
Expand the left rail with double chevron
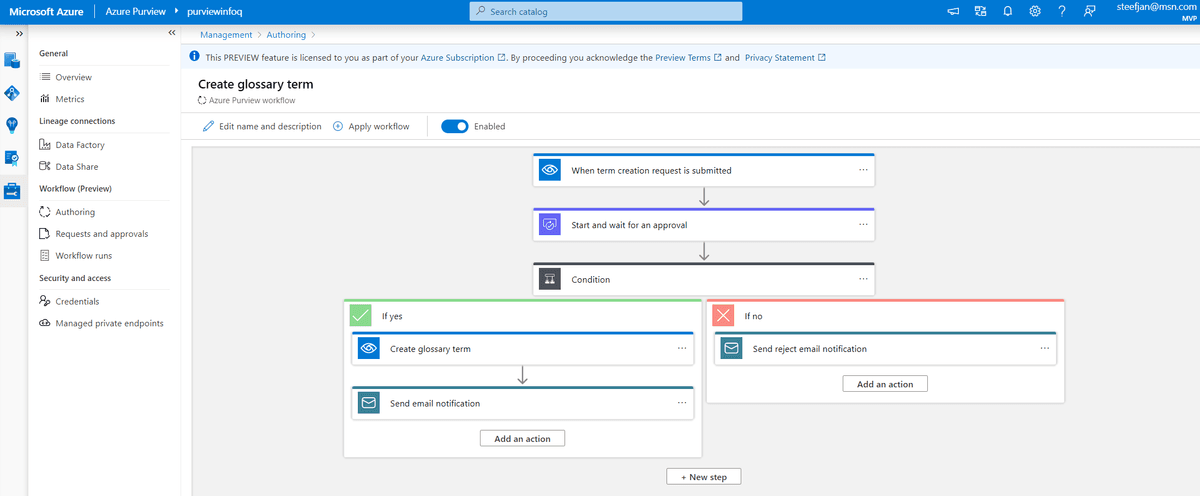tap(19, 33)
